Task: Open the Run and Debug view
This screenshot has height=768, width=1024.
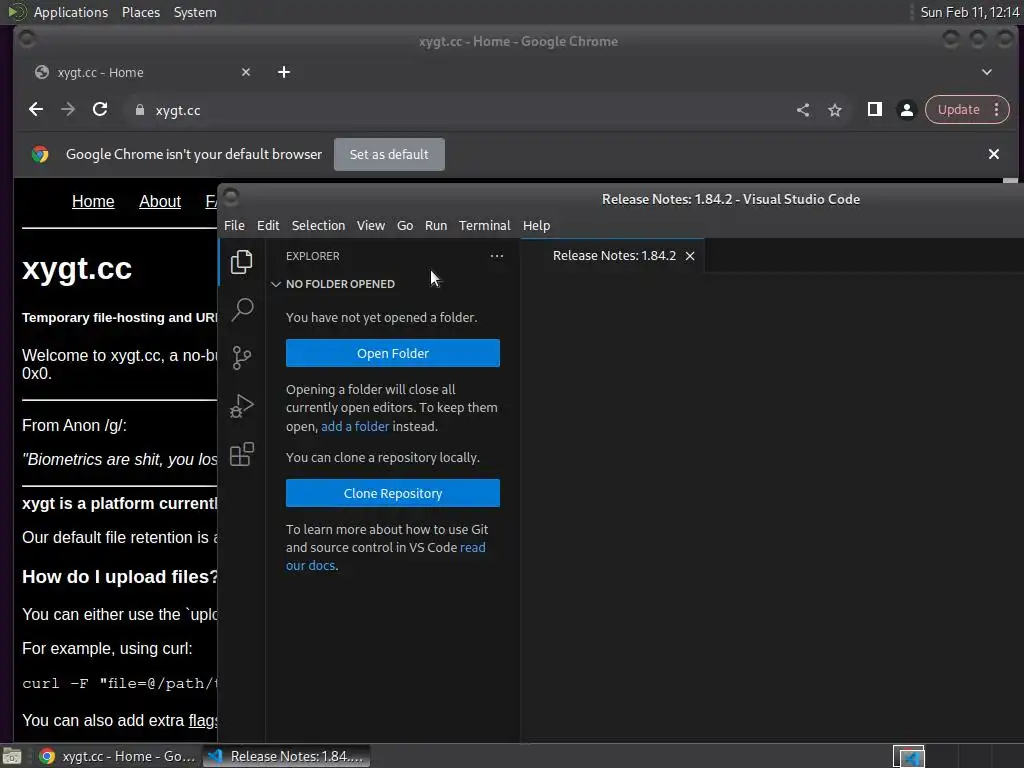Action: coord(242,406)
